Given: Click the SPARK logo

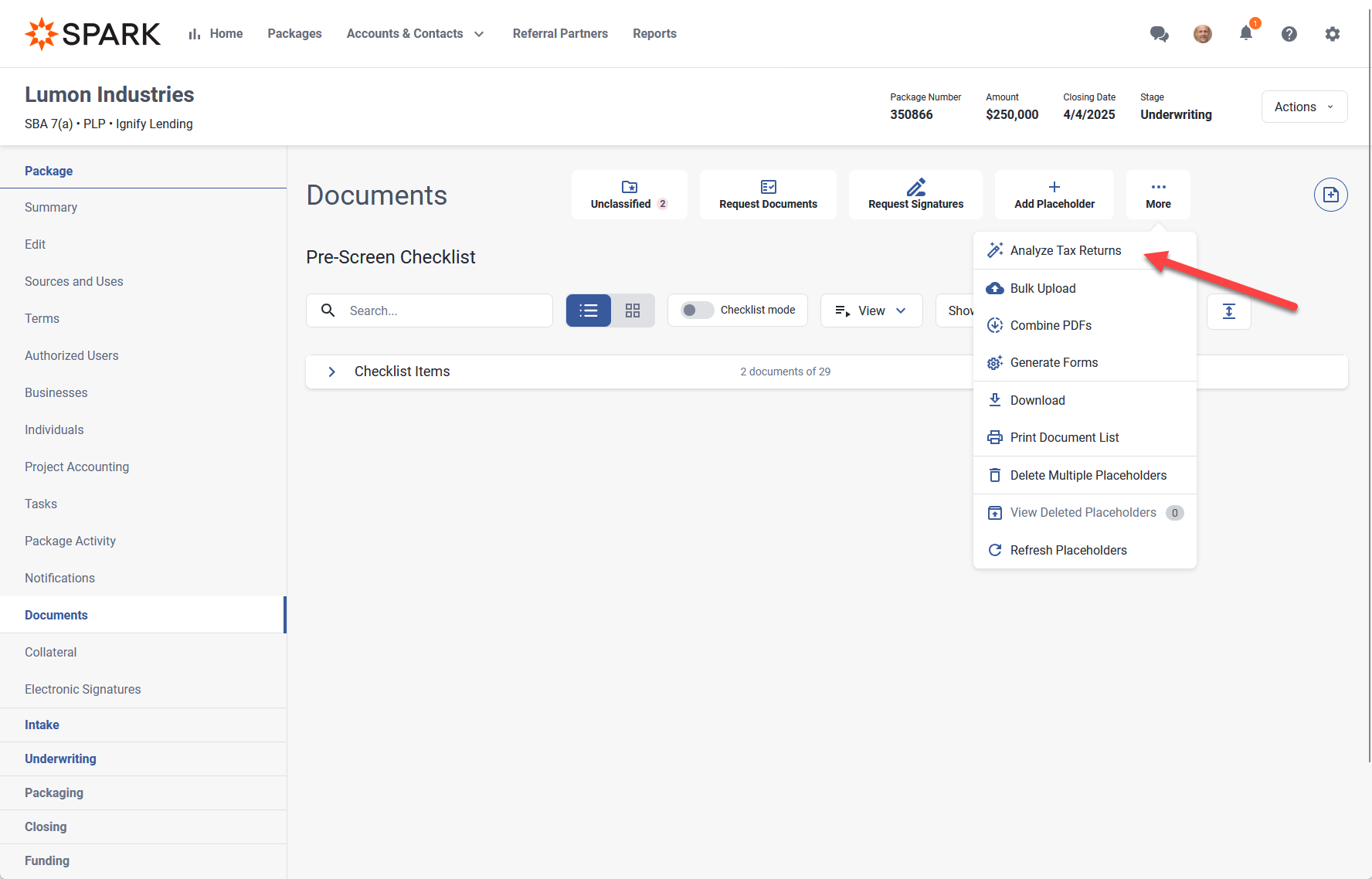Looking at the screenshot, I should point(93,34).
